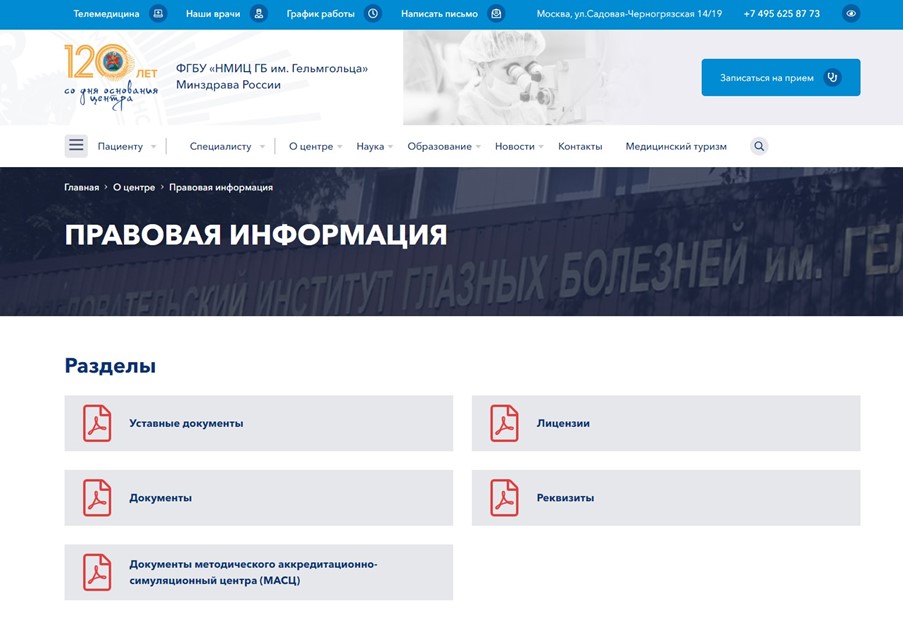Open the hamburger menu button
Image resolution: width=903 pixels, height=623 pixels.
tap(76, 145)
